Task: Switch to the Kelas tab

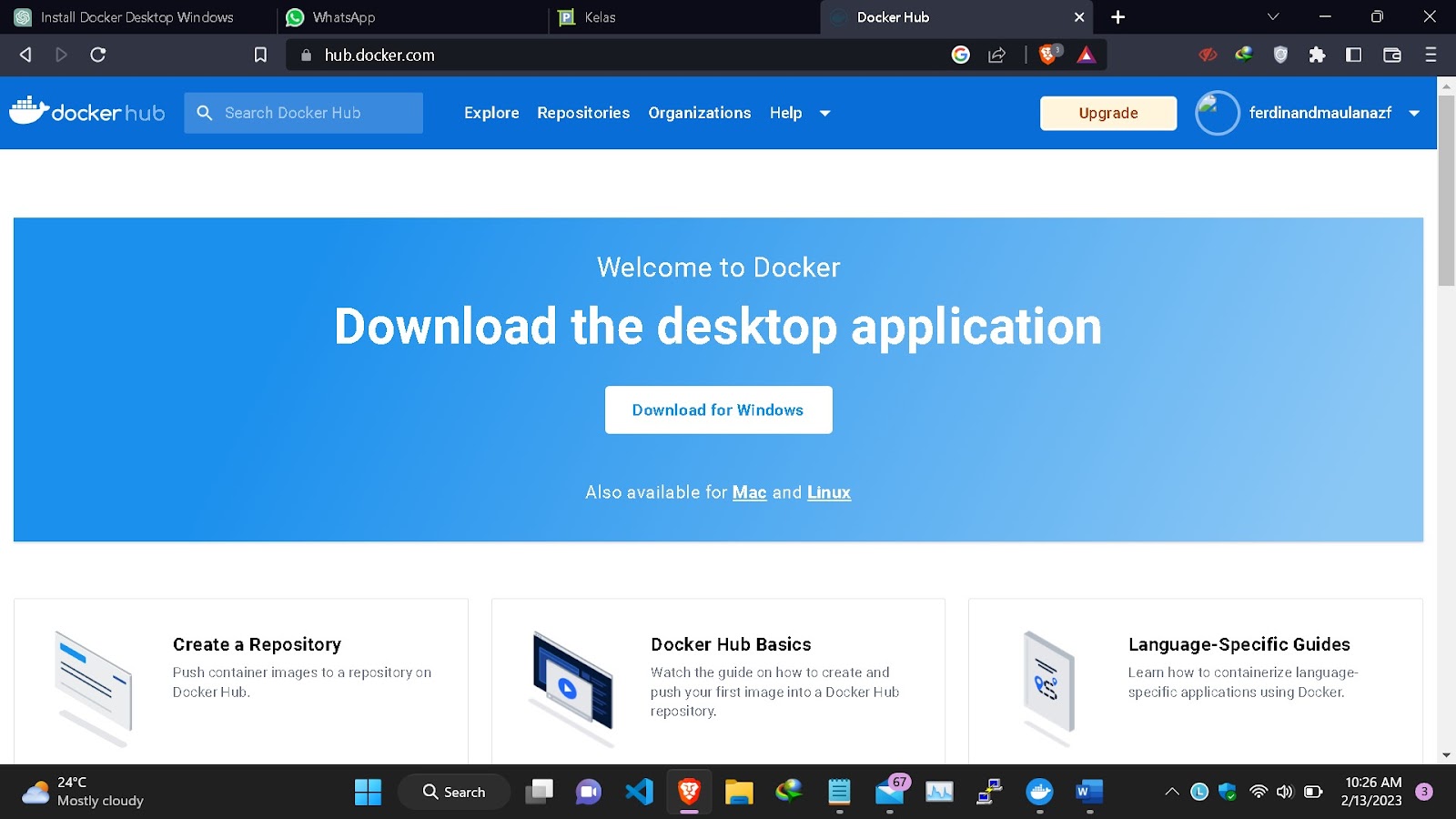Action: pyautogui.click(x=684, y=17)
